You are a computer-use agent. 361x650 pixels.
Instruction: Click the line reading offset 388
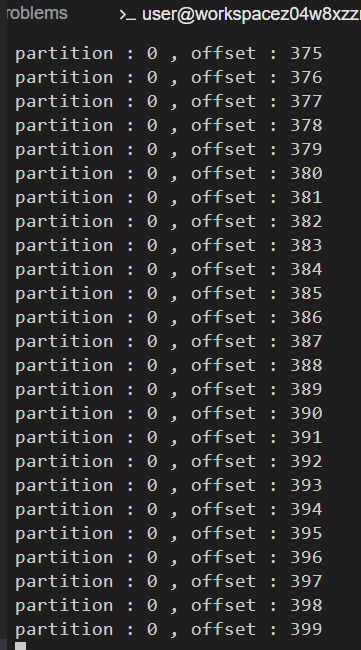(x=169, y=365)
